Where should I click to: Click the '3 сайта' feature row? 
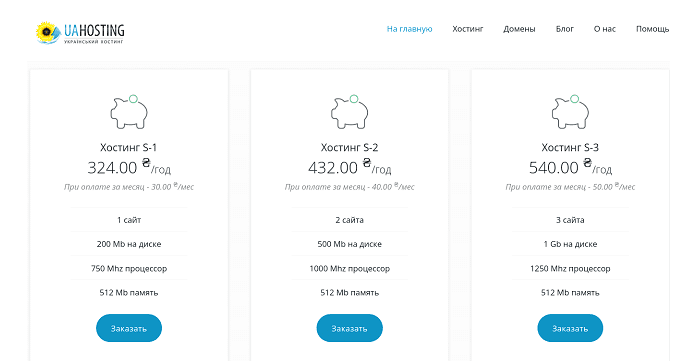pos(570,220)
